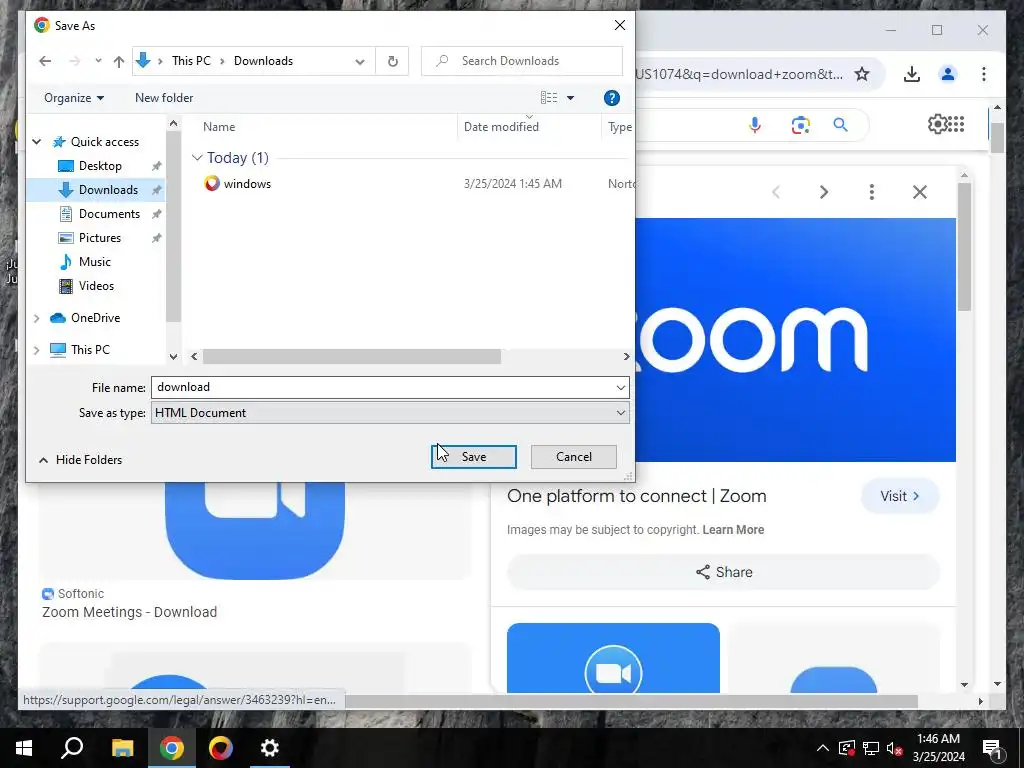
Task: Open the Windows Start menu
Action: (x=24, y=748)
